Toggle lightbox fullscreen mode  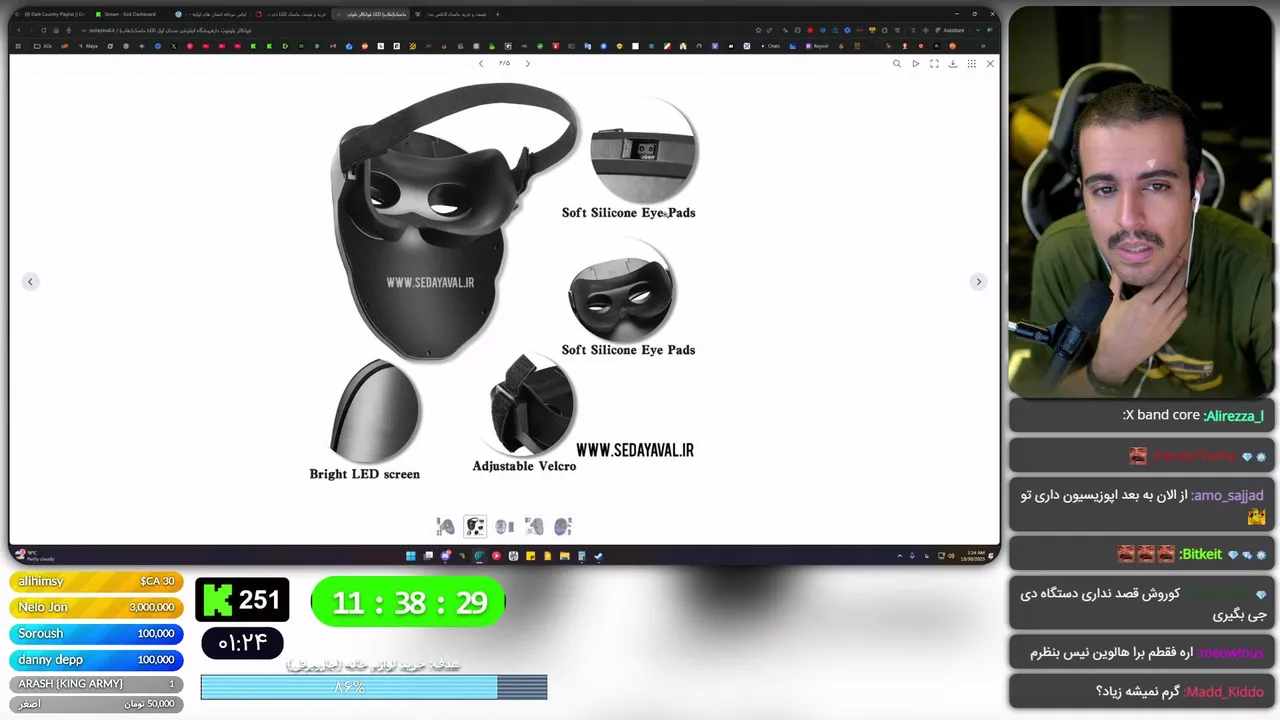[934, 63]
